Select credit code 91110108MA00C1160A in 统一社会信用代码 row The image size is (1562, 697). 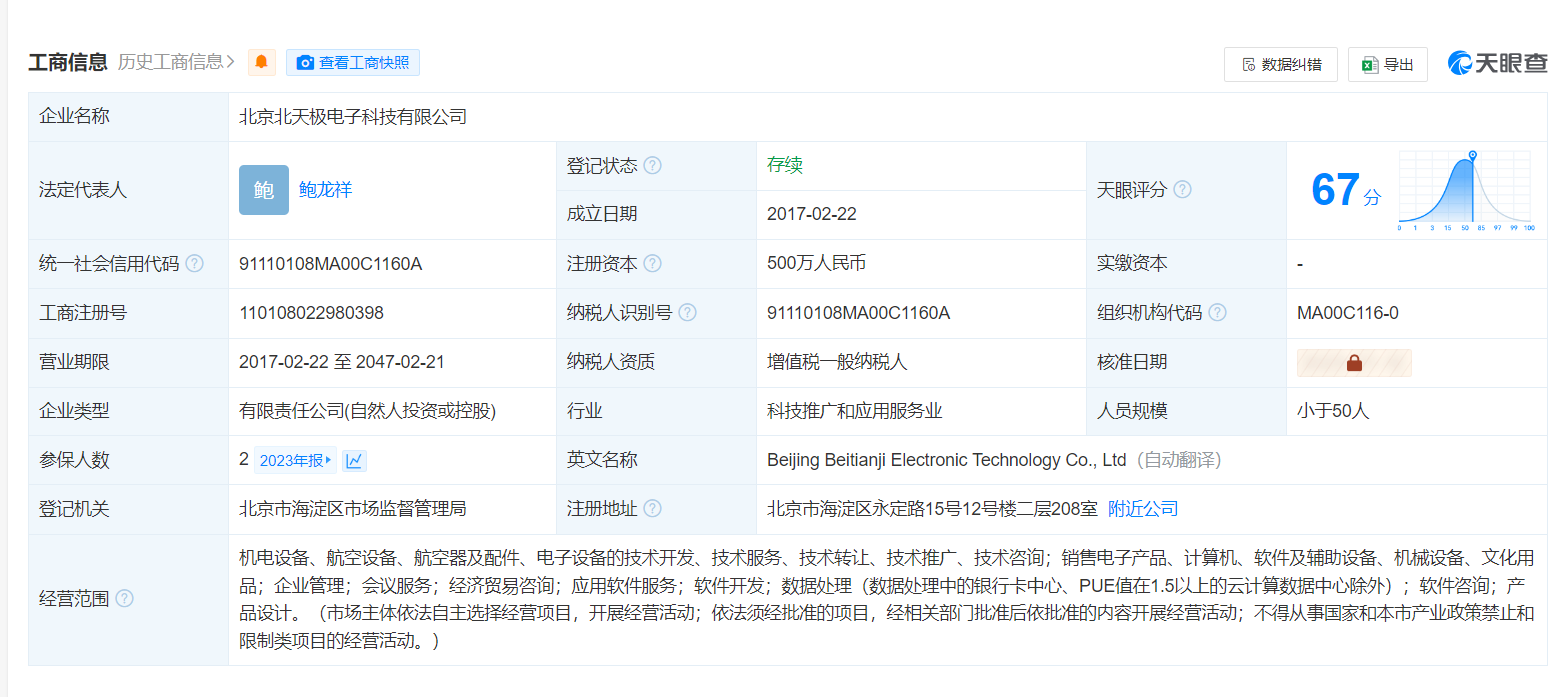330,264
